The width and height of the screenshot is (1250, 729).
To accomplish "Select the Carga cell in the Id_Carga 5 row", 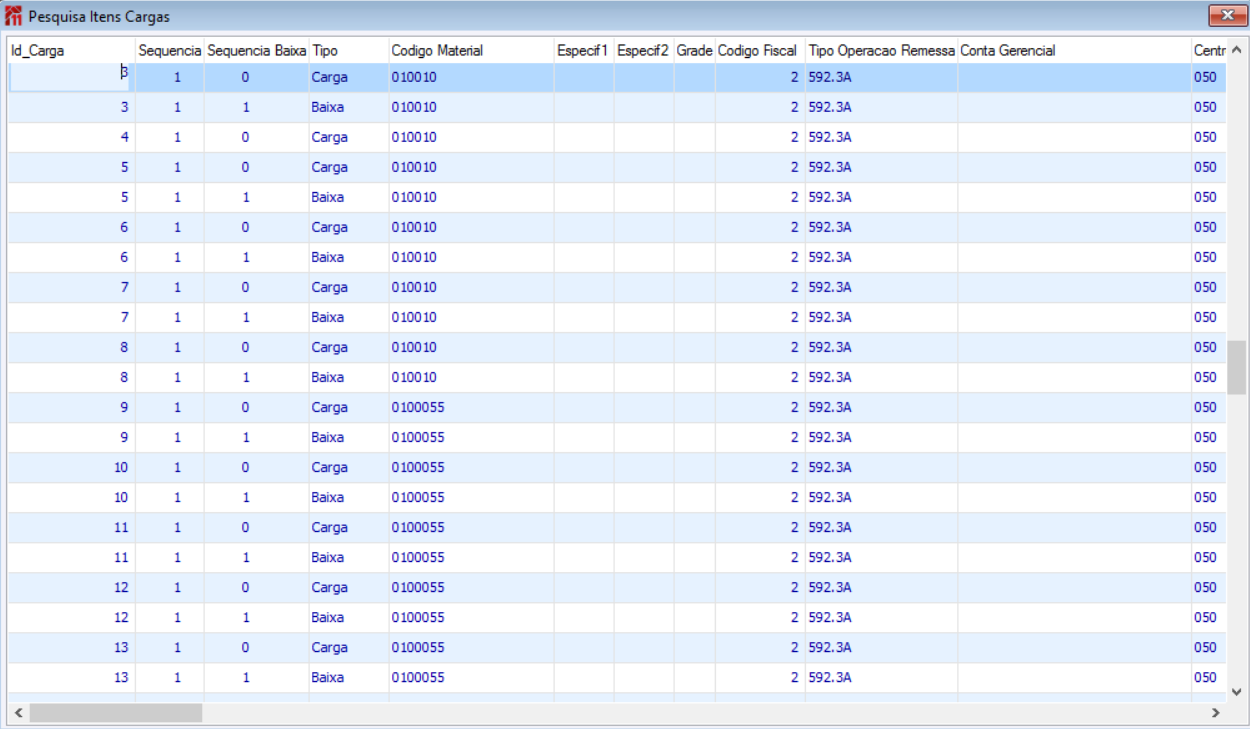I will (x=349, y=167).
